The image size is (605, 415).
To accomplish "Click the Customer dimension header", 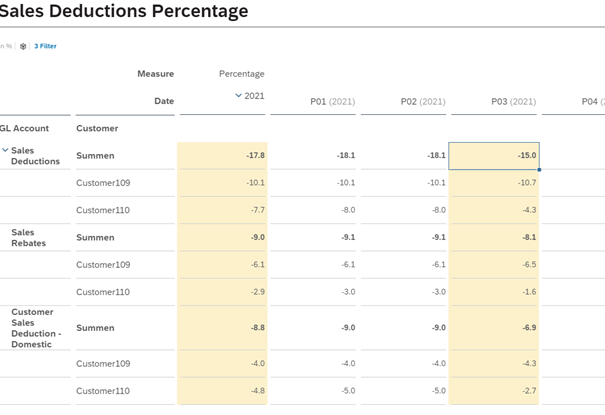I will (x=97, y=128).
